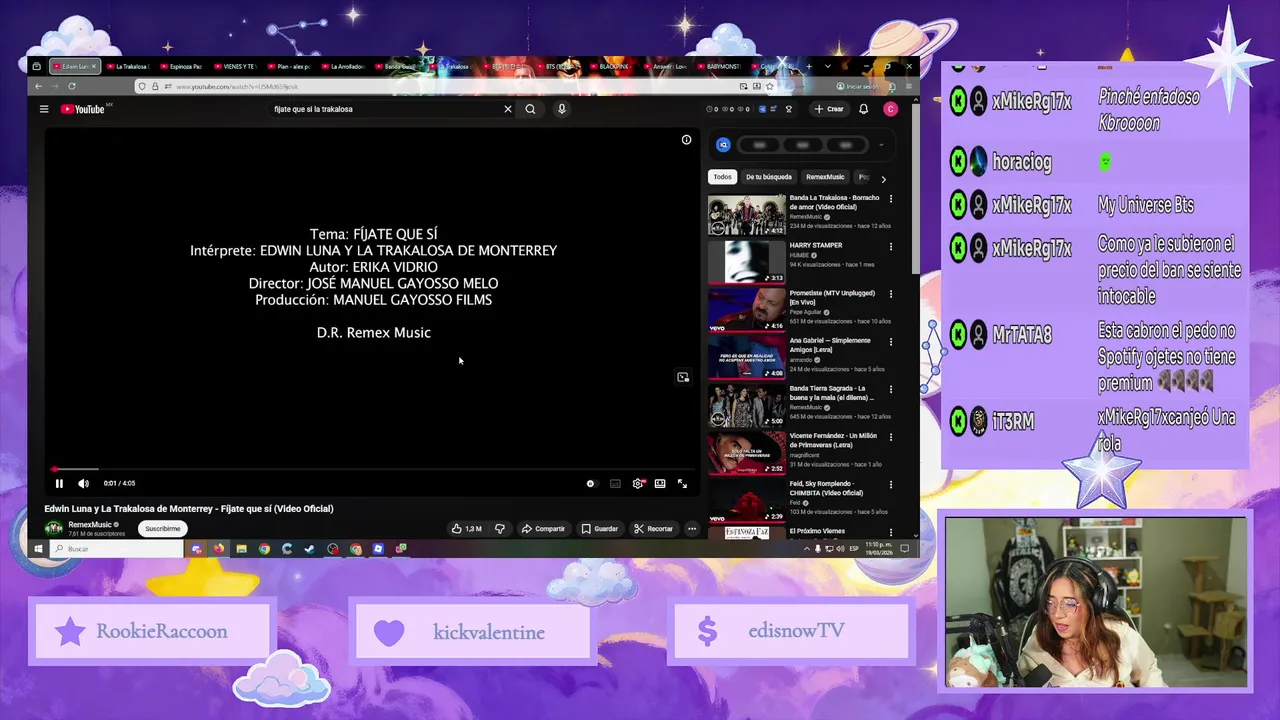This screenshot has height=720, width=1280.
Task: Select the RemexMusic filter chip
Action: [x=825, y=177]
